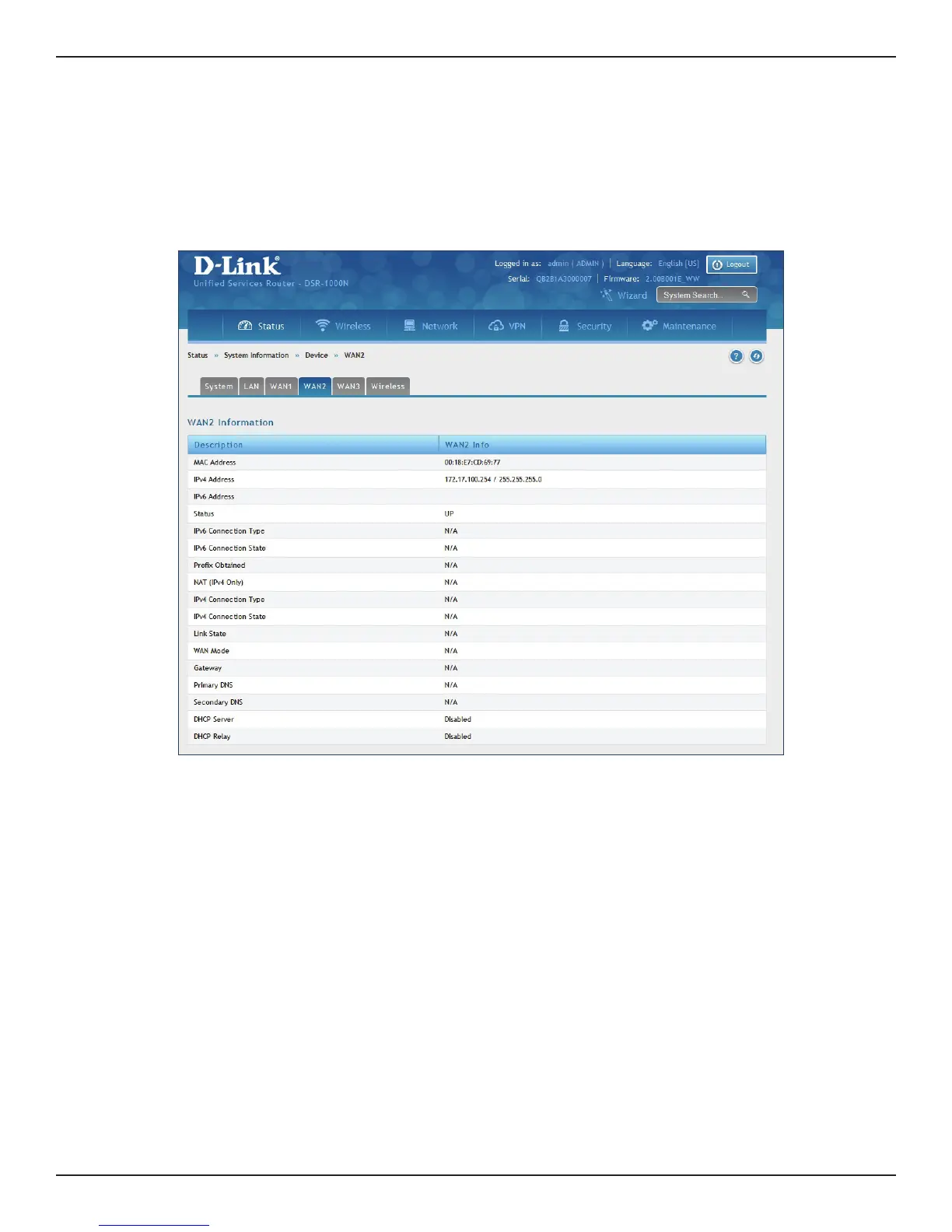
Task: Open the help question mark icon
Action: [x=736, y=356]
